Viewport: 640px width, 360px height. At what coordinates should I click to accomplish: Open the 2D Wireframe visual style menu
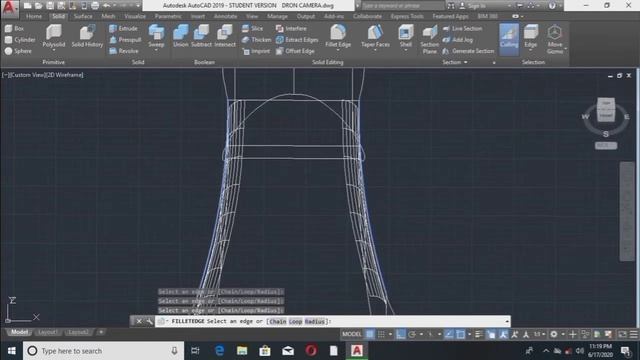(66, 75)
